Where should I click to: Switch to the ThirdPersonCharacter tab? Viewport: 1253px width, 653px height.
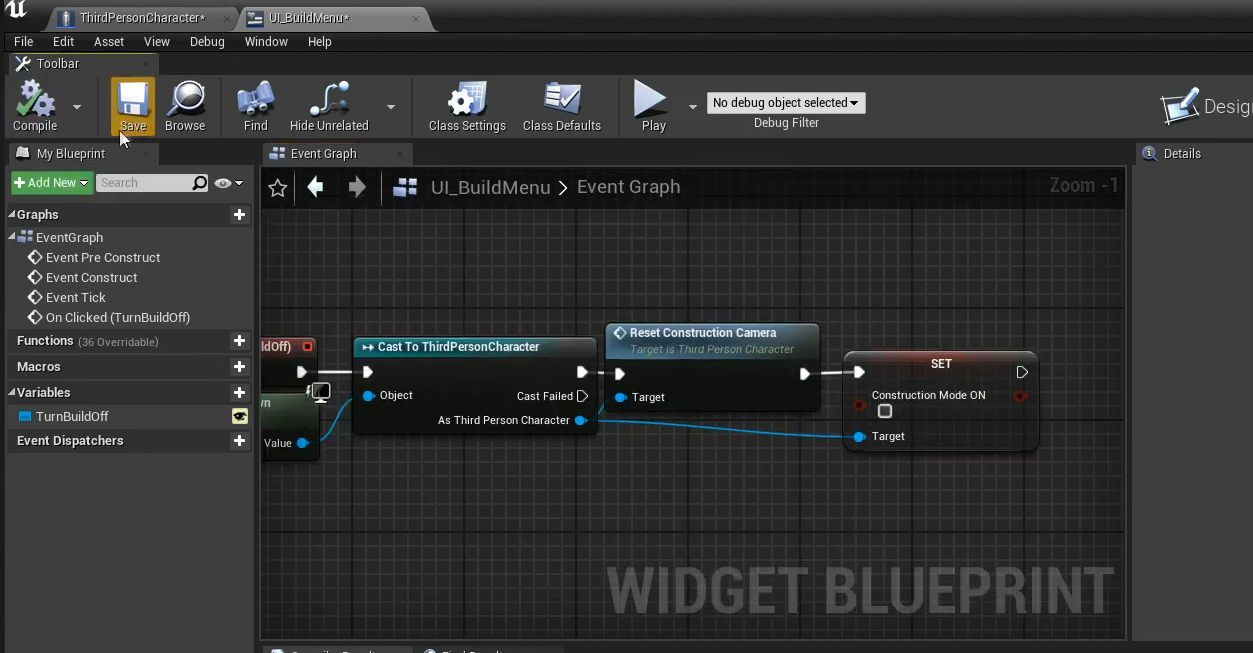click(142, 18)
